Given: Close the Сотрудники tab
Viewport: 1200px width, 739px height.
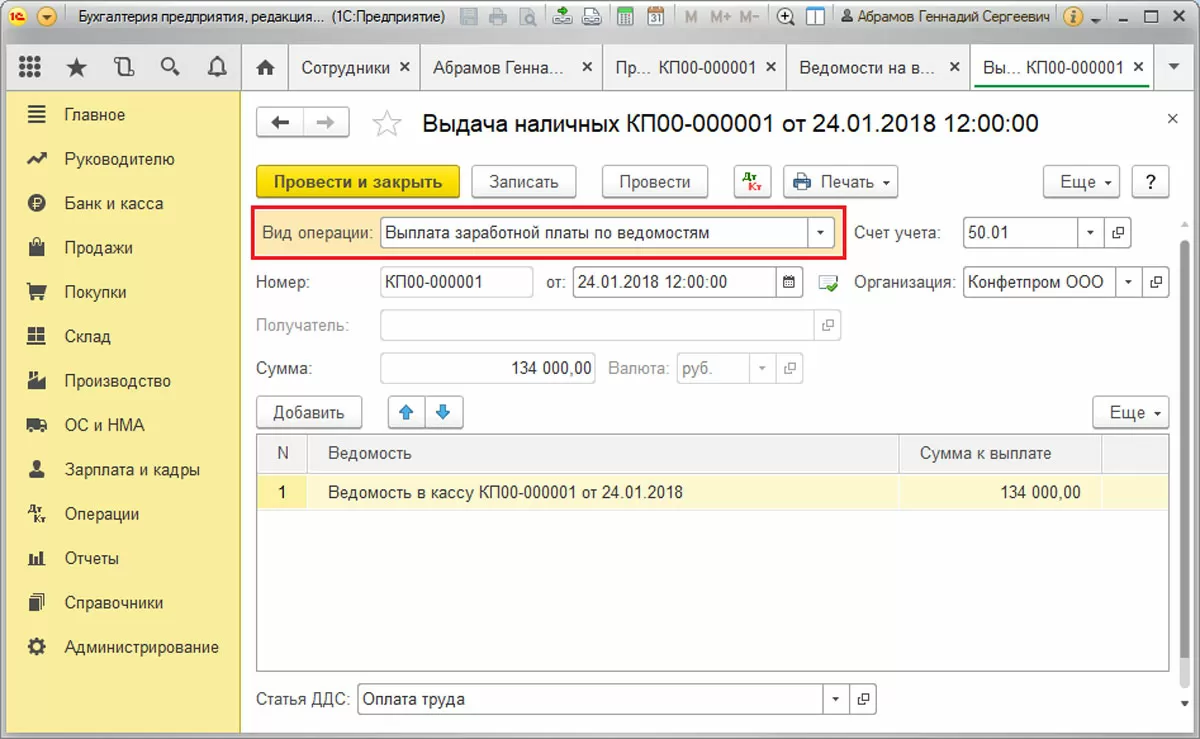Looking at the screenshot, I should 405,67.
